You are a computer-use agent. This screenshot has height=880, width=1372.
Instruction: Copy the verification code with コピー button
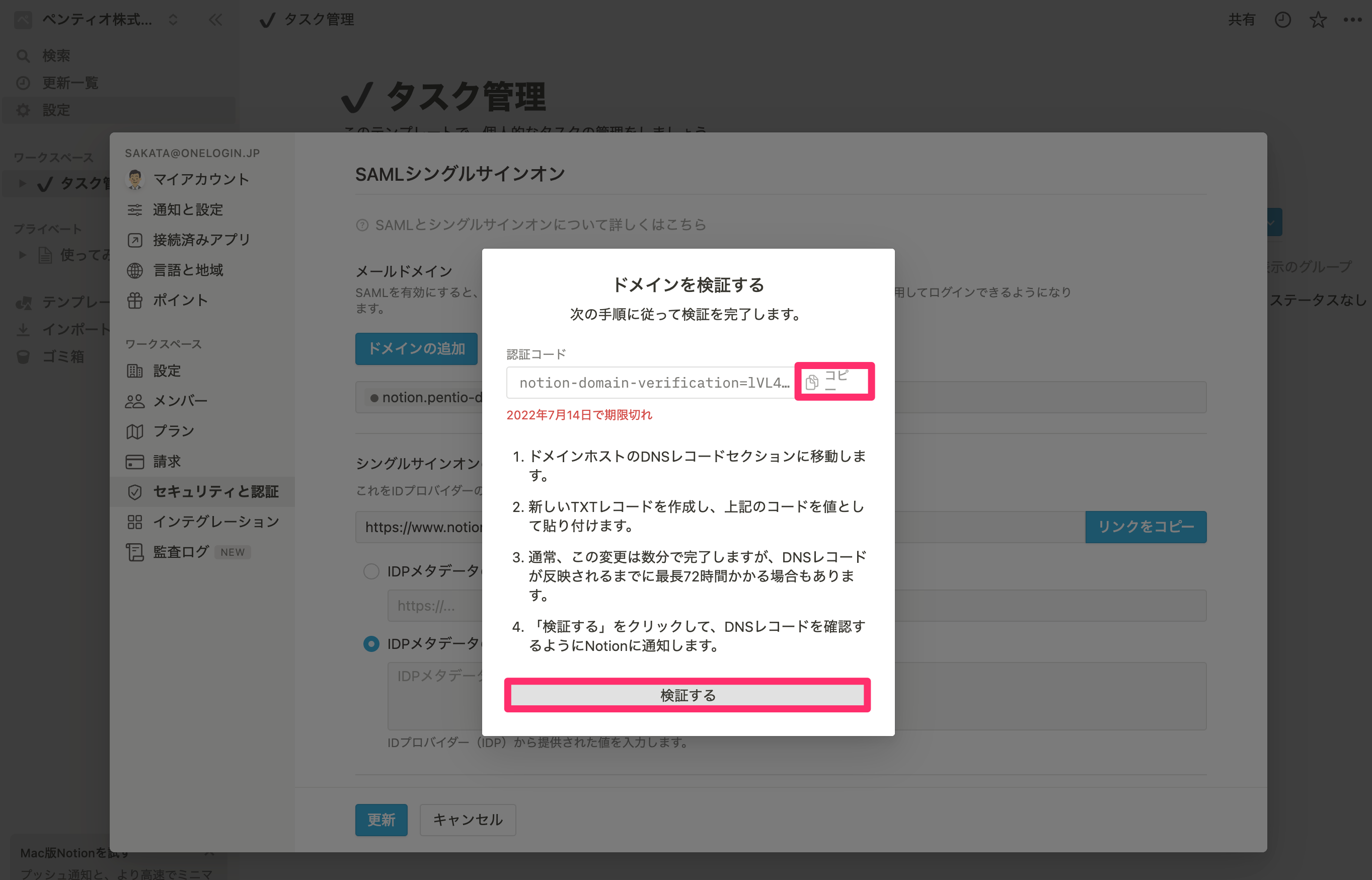pos(834,382)
